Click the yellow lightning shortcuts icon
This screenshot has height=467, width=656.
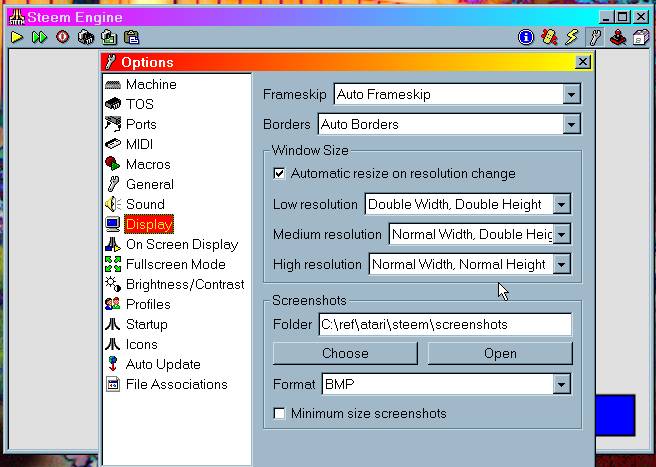(572, 38)
